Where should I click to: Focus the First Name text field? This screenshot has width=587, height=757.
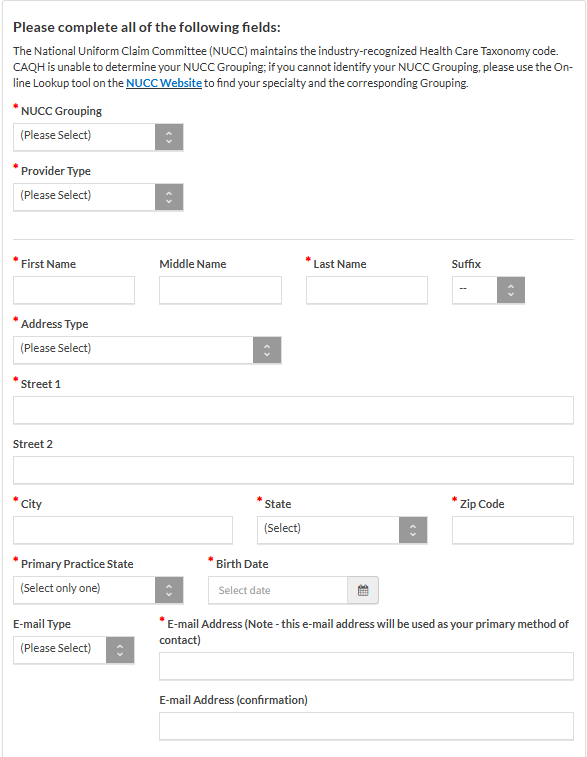(x=74, y=290)
